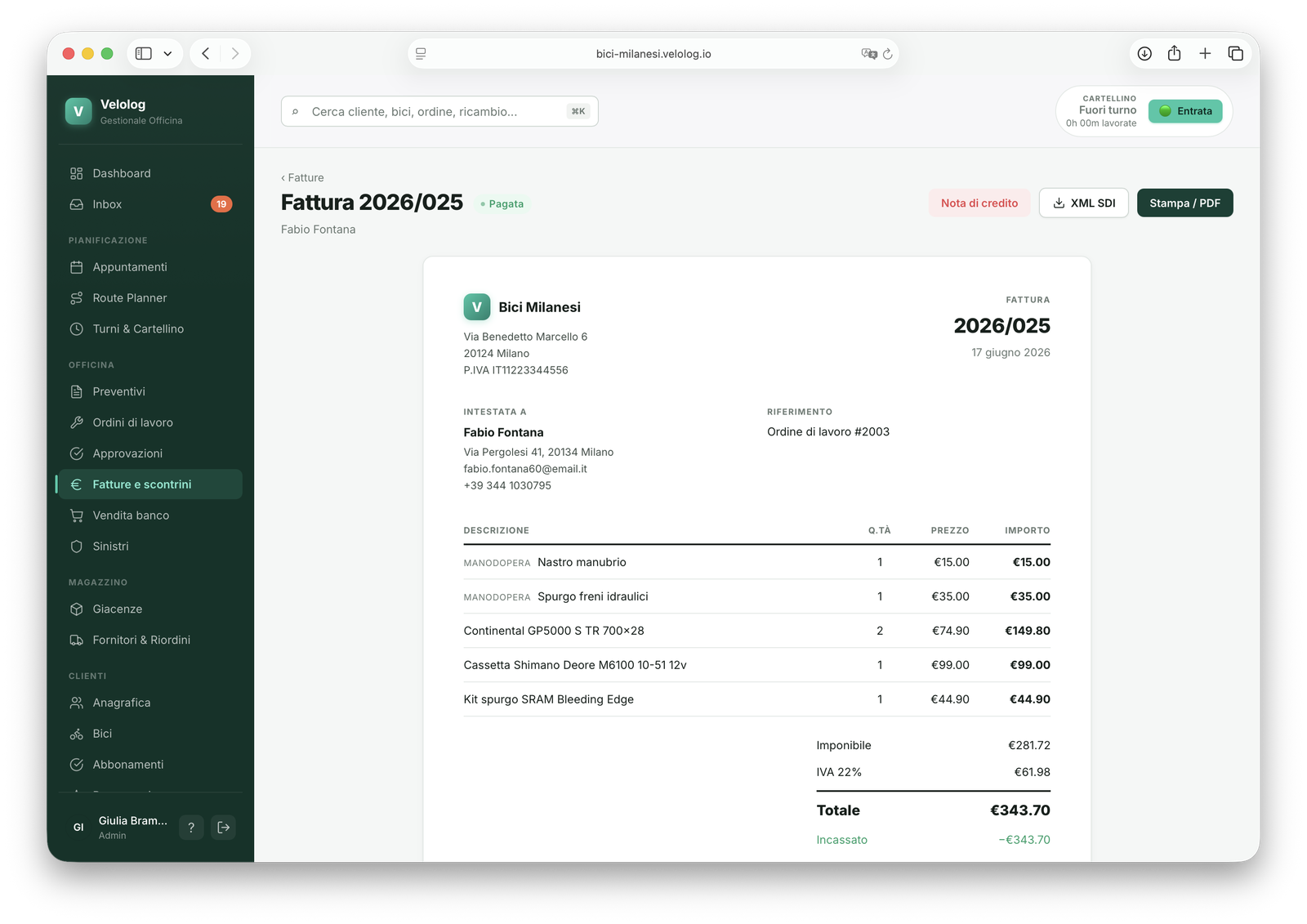
Task: Clock in with the Entrata button
Action: pyautogui.click(x=1185, y=111)
